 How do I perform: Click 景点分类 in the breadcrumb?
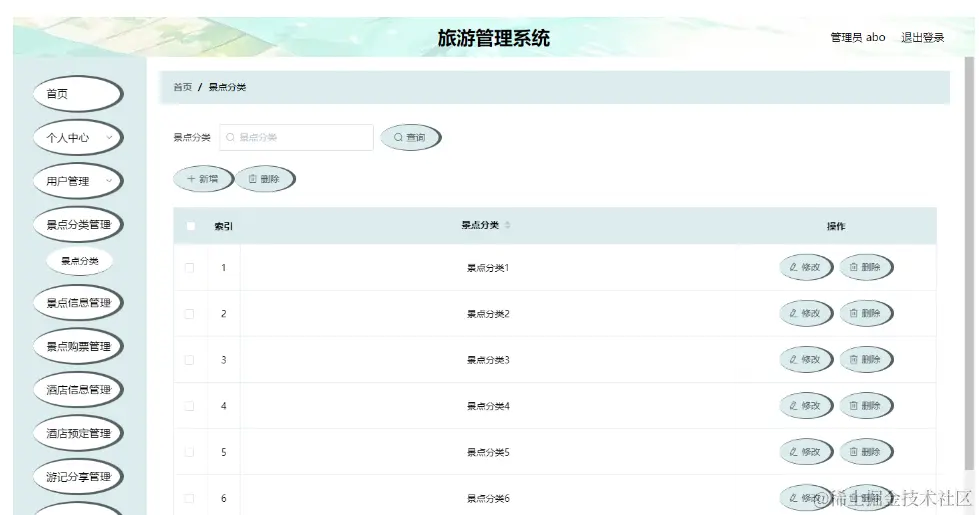[227, 87]
